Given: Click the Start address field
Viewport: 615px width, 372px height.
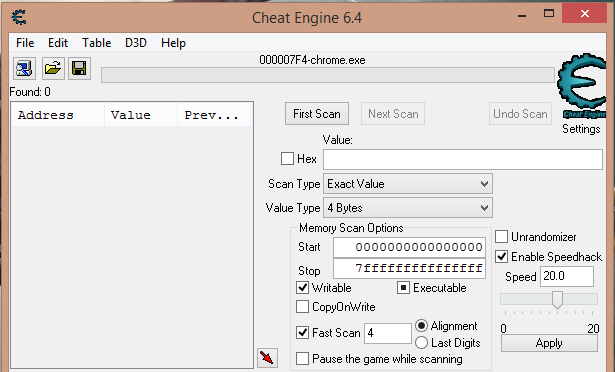Looking at the screenshot, I should coord(409,247).
